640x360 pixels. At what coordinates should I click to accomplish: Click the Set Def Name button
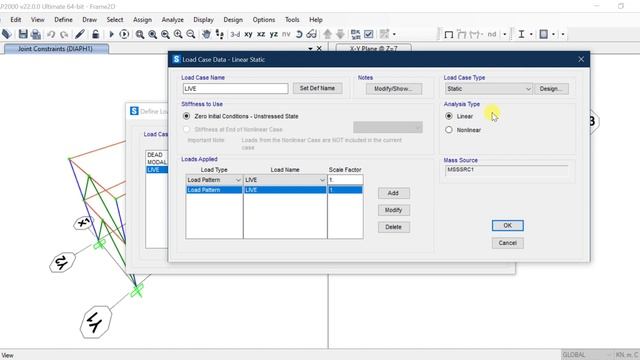pos(317,88)
